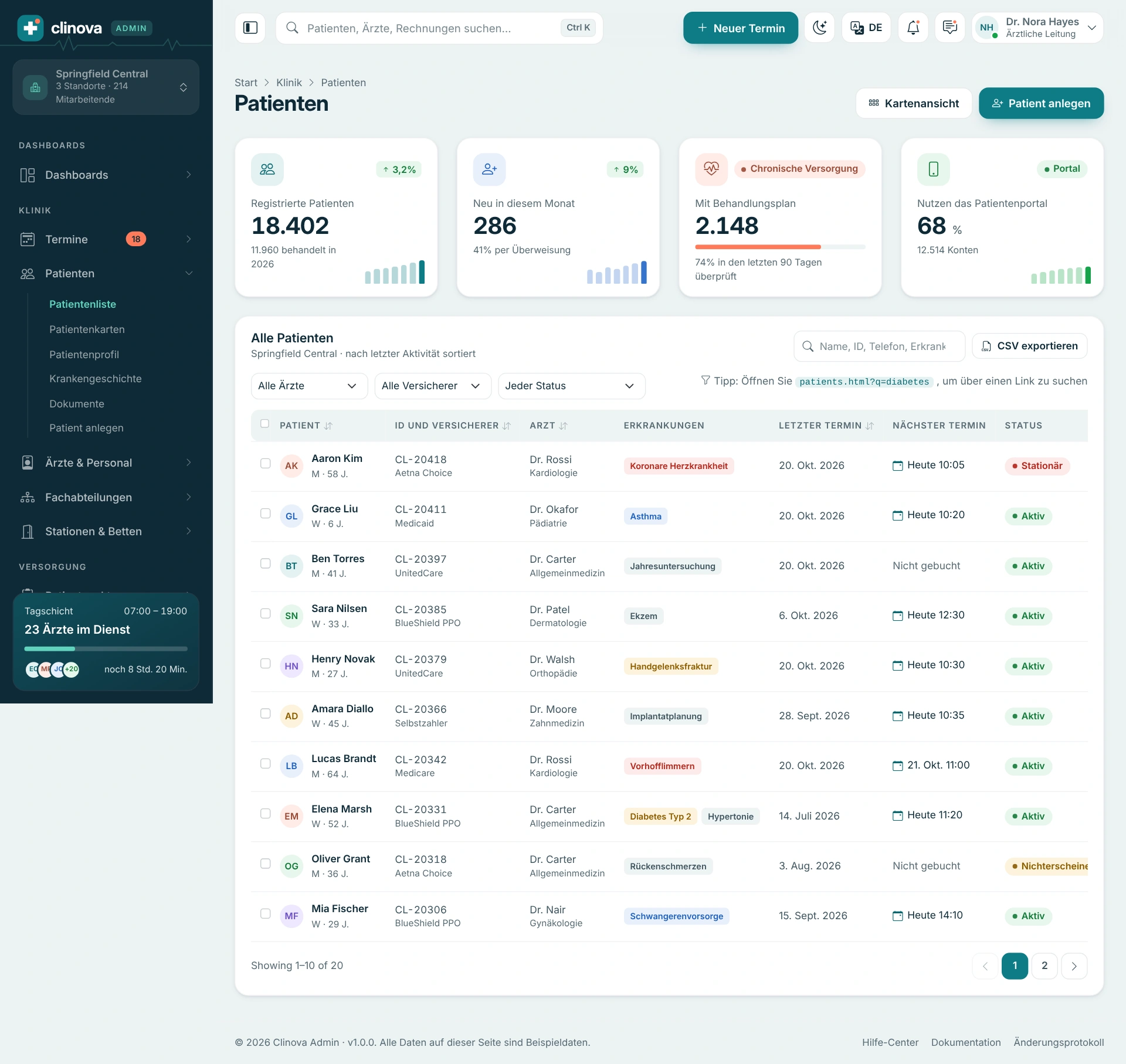Open the messages chat icon
The width and height of the screenshot is (1126, 1064).
coord(950,28)
